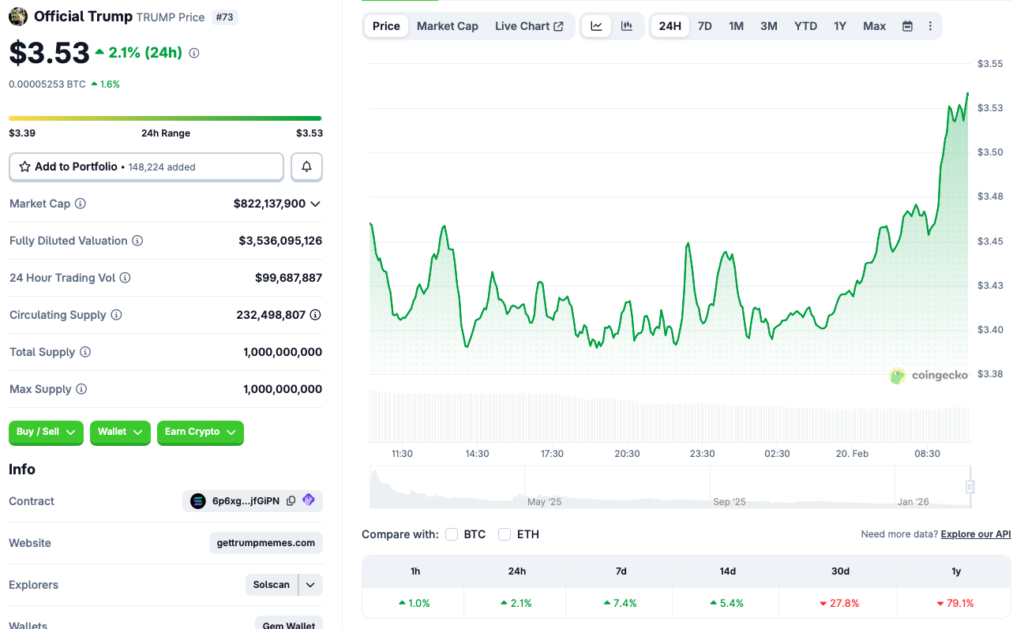This screenshot has height=629, width=1024.
Task: Switch to candlestick chart icon
Action: (627, 26)
